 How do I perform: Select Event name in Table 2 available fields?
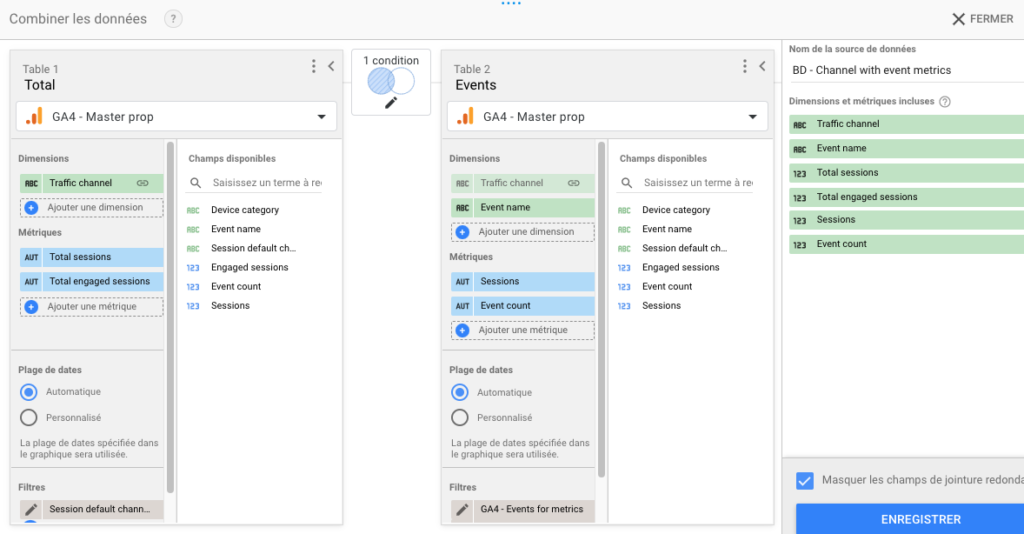click(x=667, y=229)
